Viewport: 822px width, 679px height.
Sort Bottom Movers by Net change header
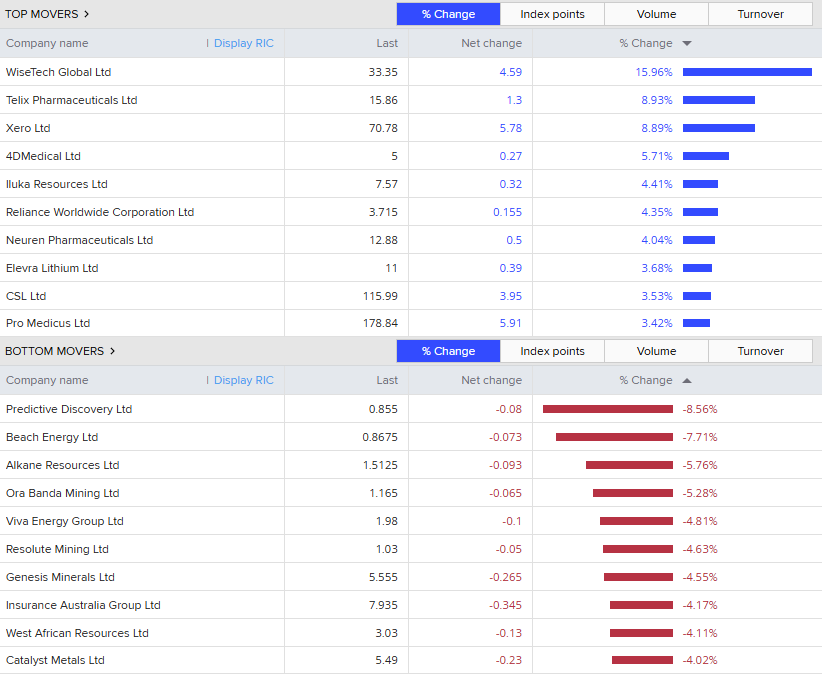tap(491, 381)
